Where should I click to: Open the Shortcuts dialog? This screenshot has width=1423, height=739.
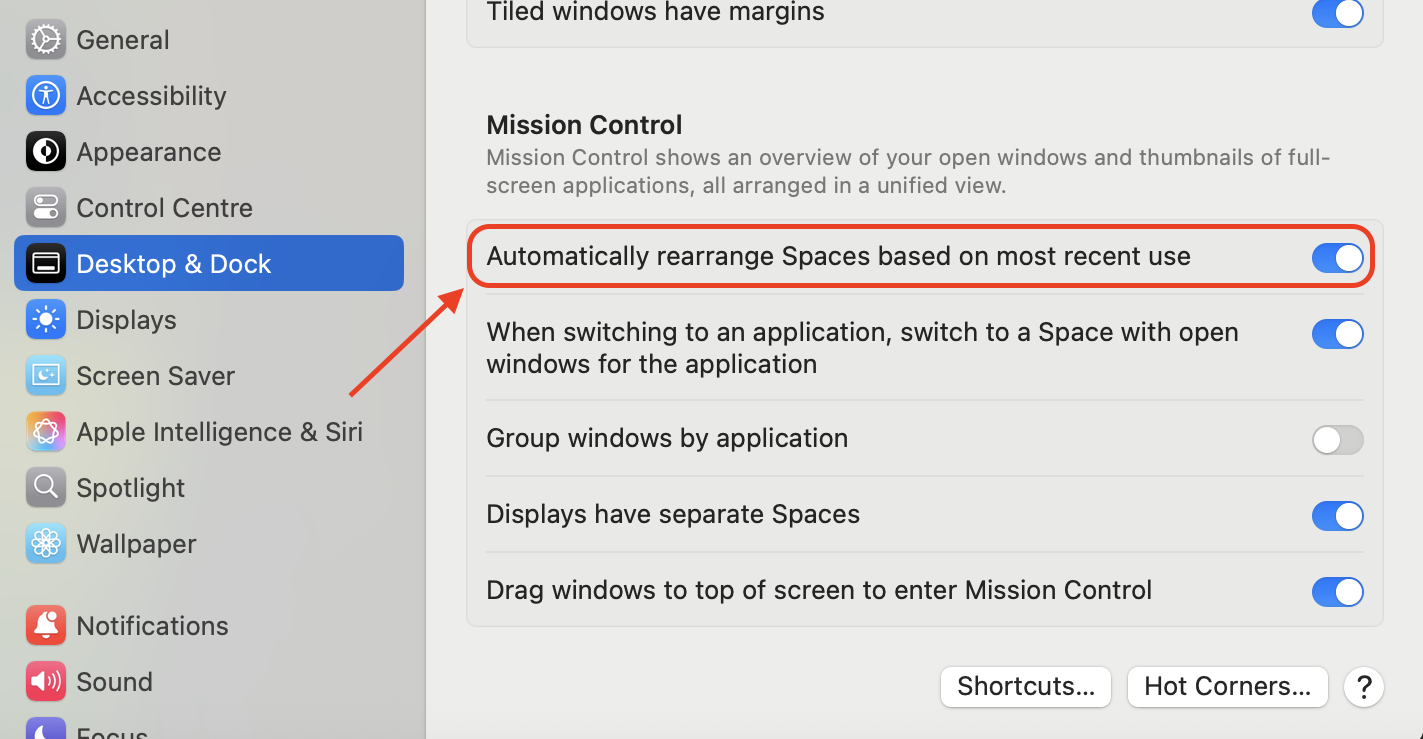(1025, 687)
